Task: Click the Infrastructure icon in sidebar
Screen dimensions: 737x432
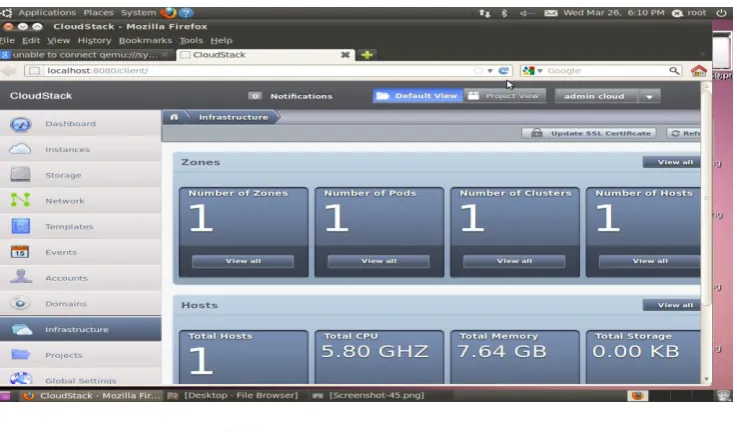Action: pyautogui.click(x=21, y=329)
